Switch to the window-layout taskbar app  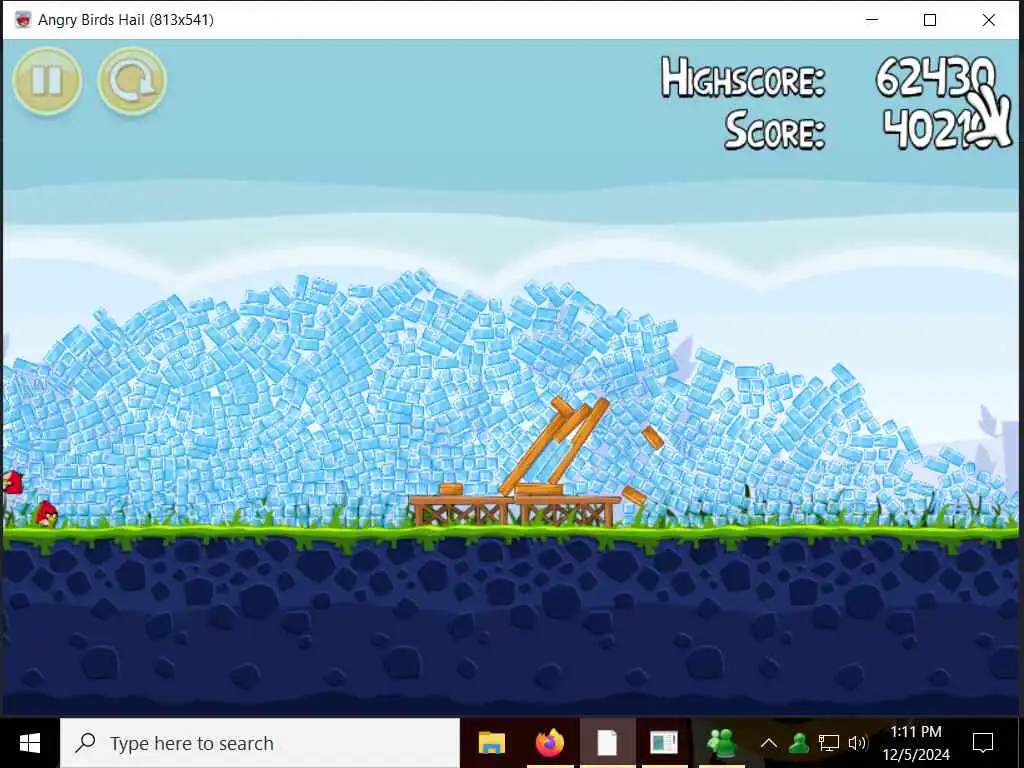coord(664,743)
